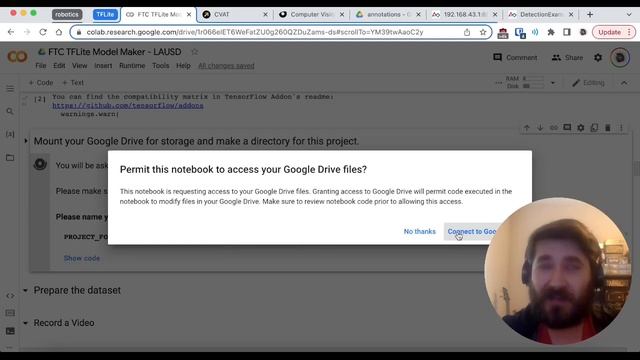Open the RAM Disk resources dropdown arrow
The height and width of the screenshot is (360, 640).
click(x=553, y=82)
